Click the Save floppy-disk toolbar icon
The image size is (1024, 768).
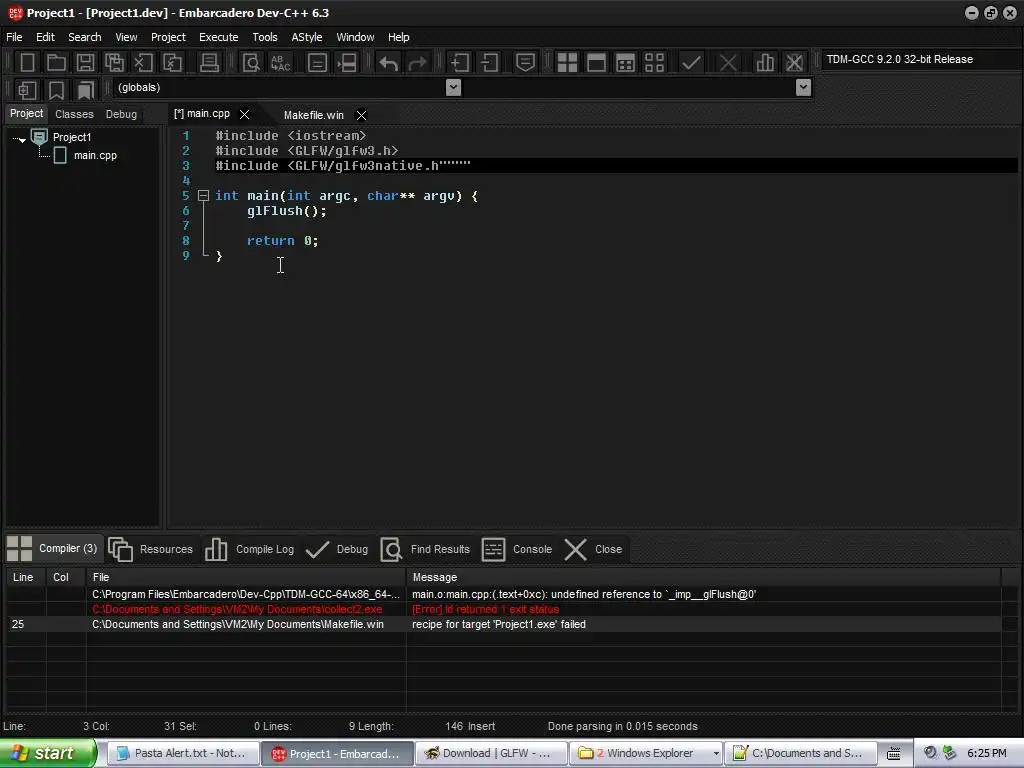click(x=85, y=63)
